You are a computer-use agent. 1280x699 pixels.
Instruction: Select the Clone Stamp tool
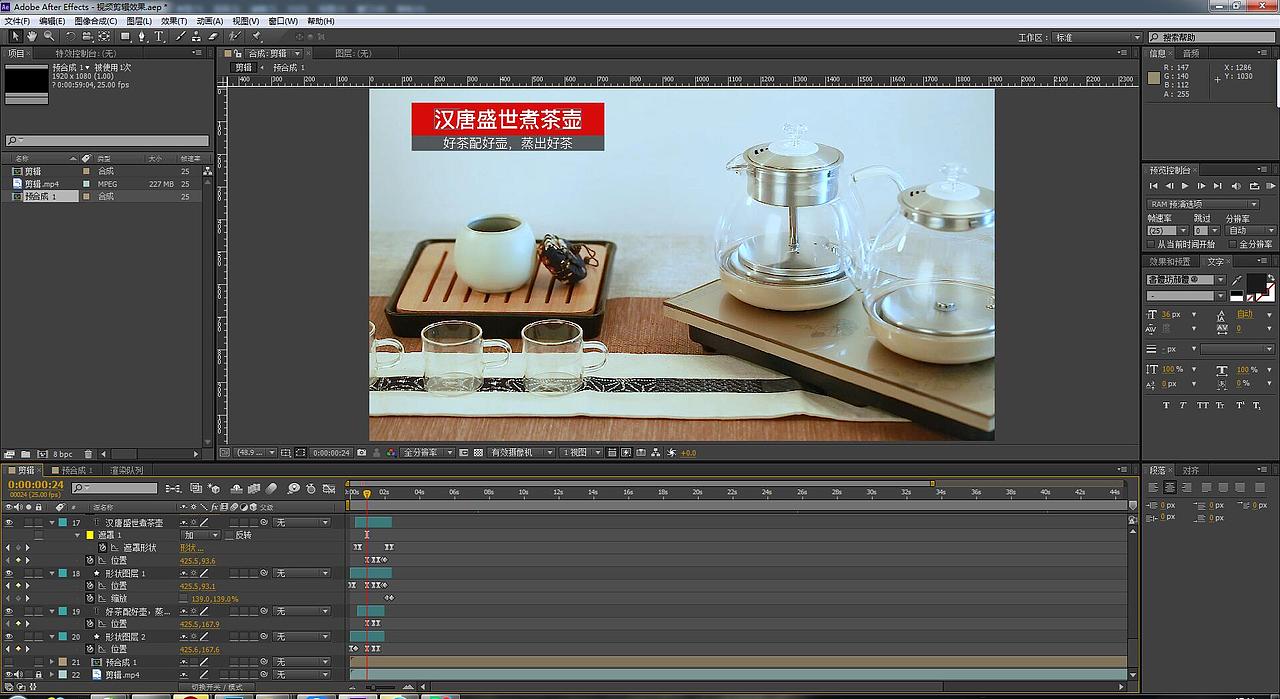[196, 36]
